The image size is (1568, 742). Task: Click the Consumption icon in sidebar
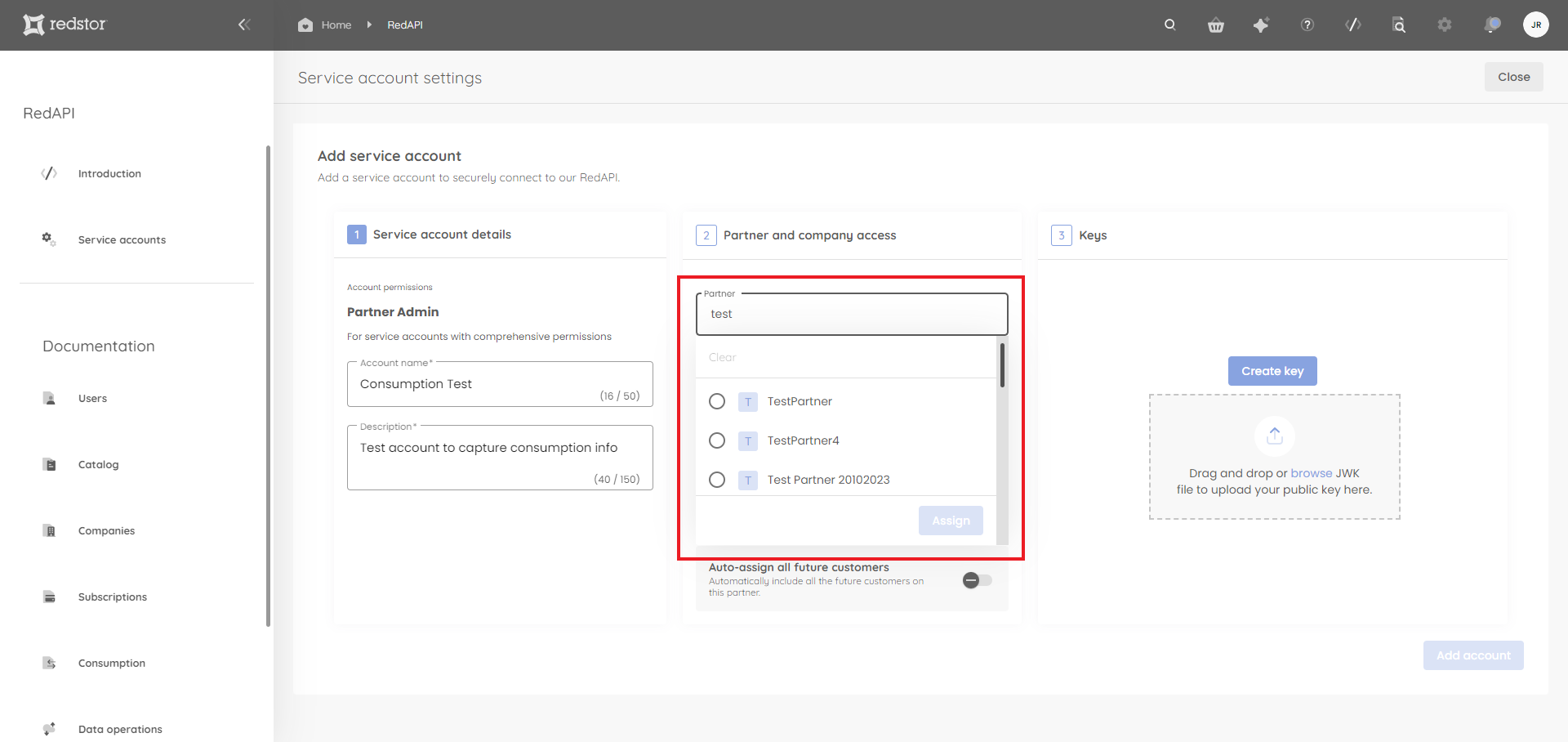(49, 663)
